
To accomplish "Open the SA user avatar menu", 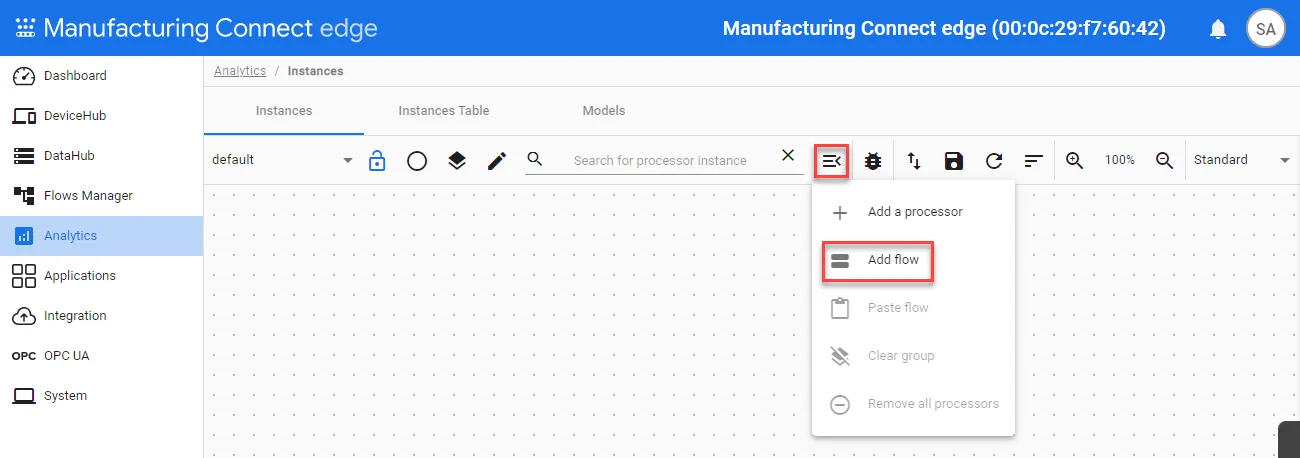I will tap(1265, 29).
